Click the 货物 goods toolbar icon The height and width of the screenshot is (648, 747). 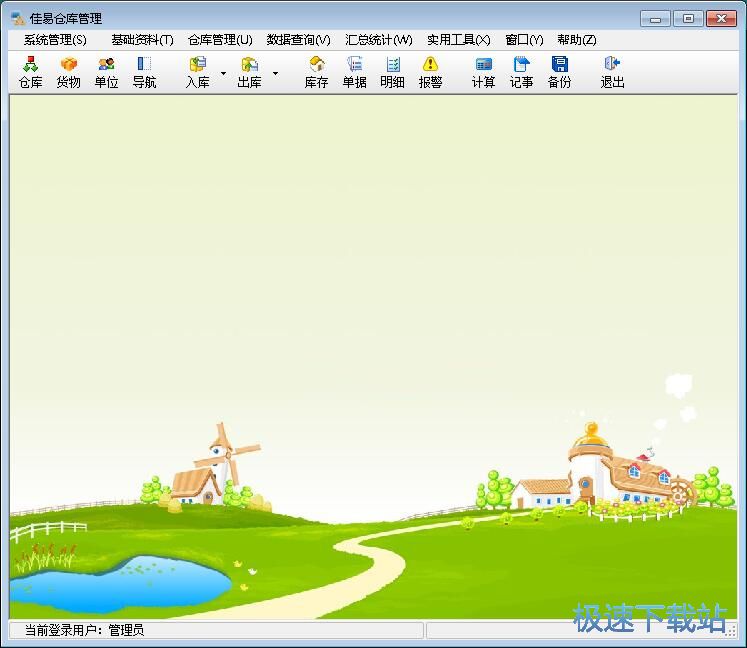tap(68, 72)
